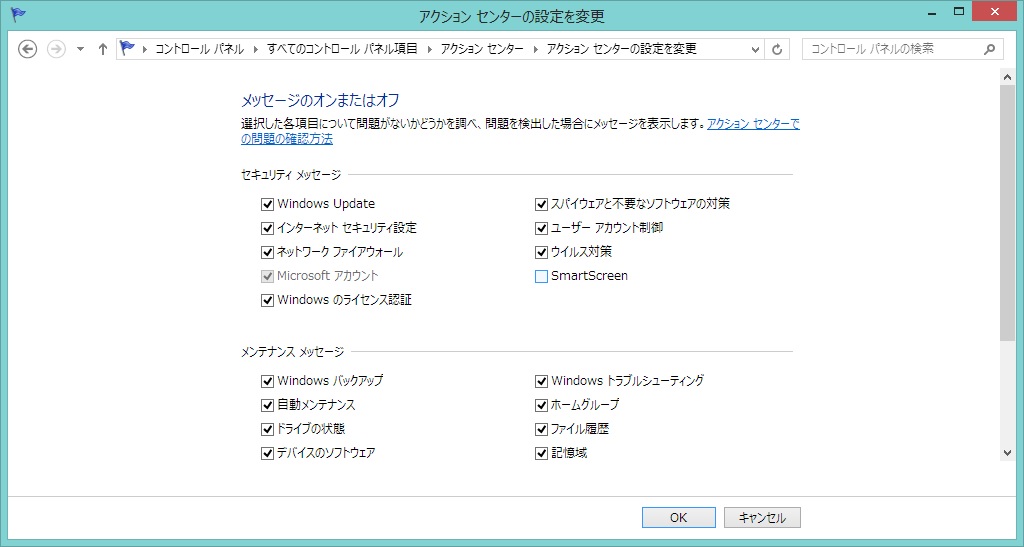The image size is (1024, 547).
Task: Click the メッセージのオンまたはオフ heading
Action: click(320, 101)
